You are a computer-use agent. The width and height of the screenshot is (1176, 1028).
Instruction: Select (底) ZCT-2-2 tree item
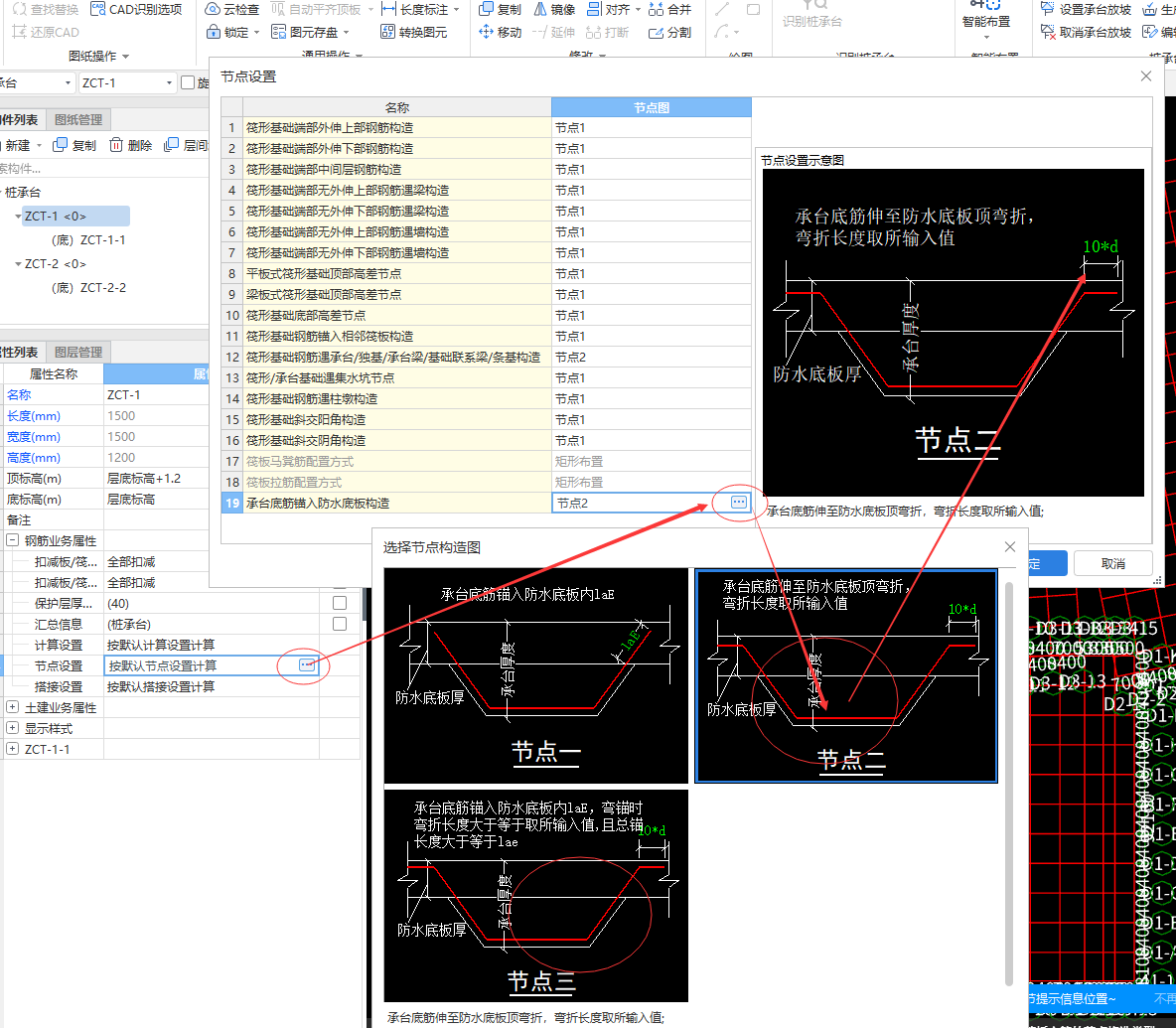click(88, 287)
